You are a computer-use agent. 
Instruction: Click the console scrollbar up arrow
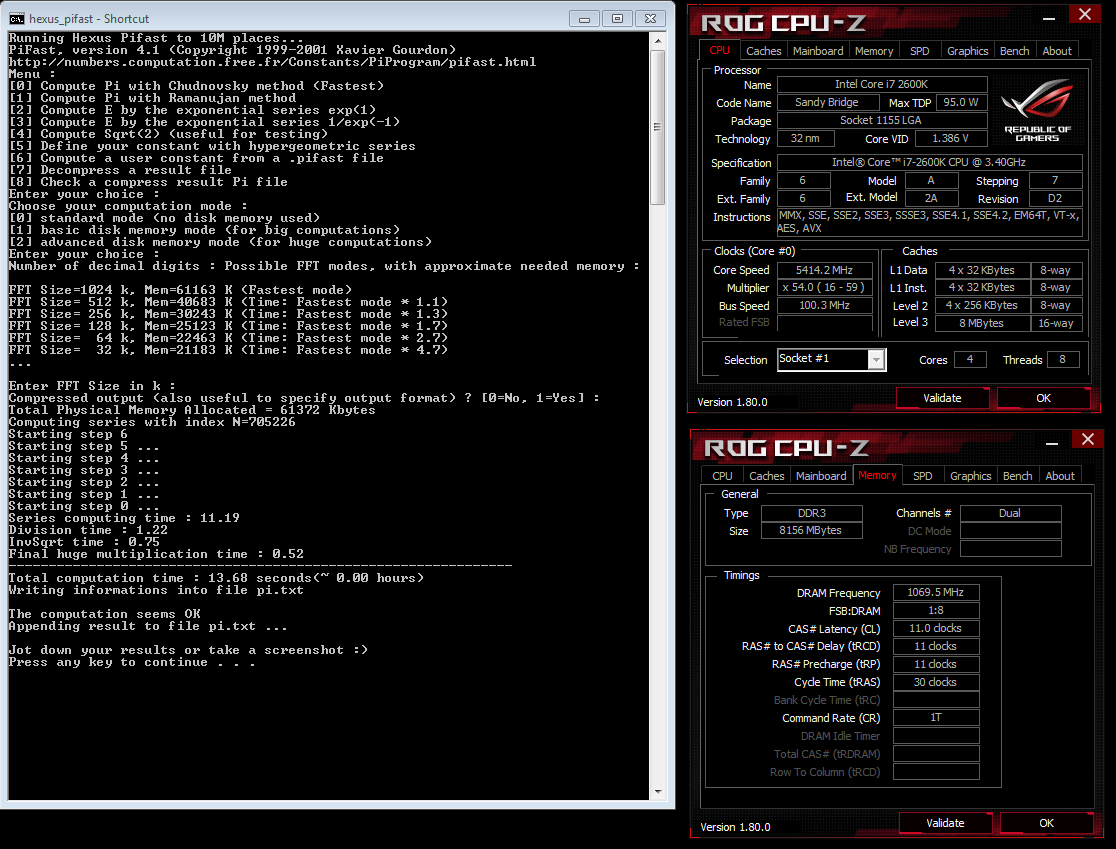(658, 41)
